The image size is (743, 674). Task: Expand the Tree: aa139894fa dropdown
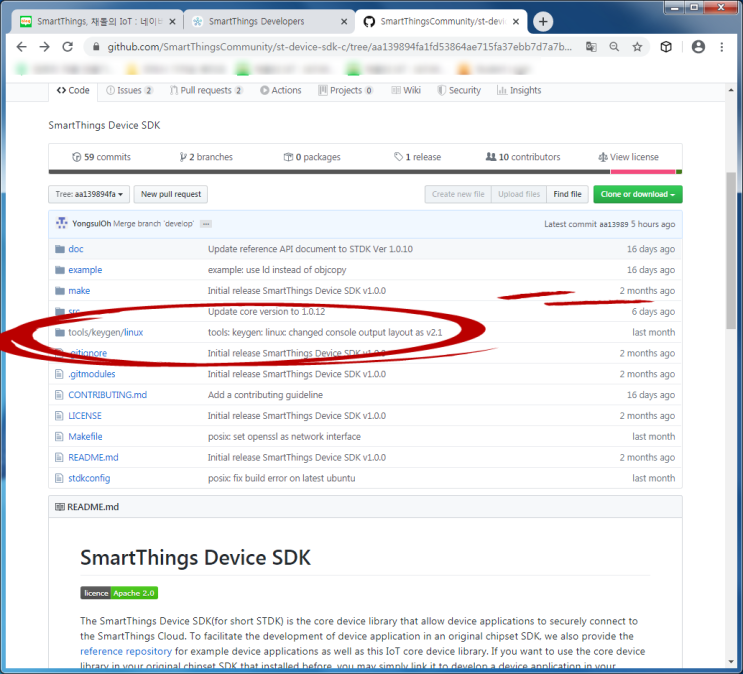[89, 194]
